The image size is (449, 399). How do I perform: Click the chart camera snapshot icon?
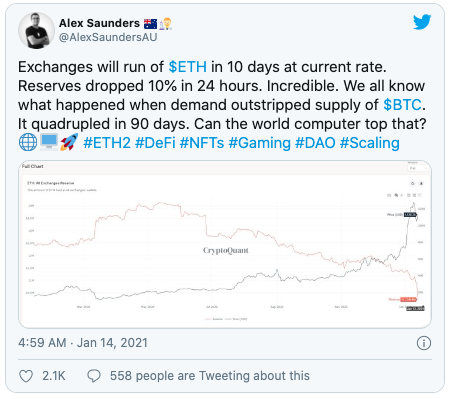click(x=389, y=195)
